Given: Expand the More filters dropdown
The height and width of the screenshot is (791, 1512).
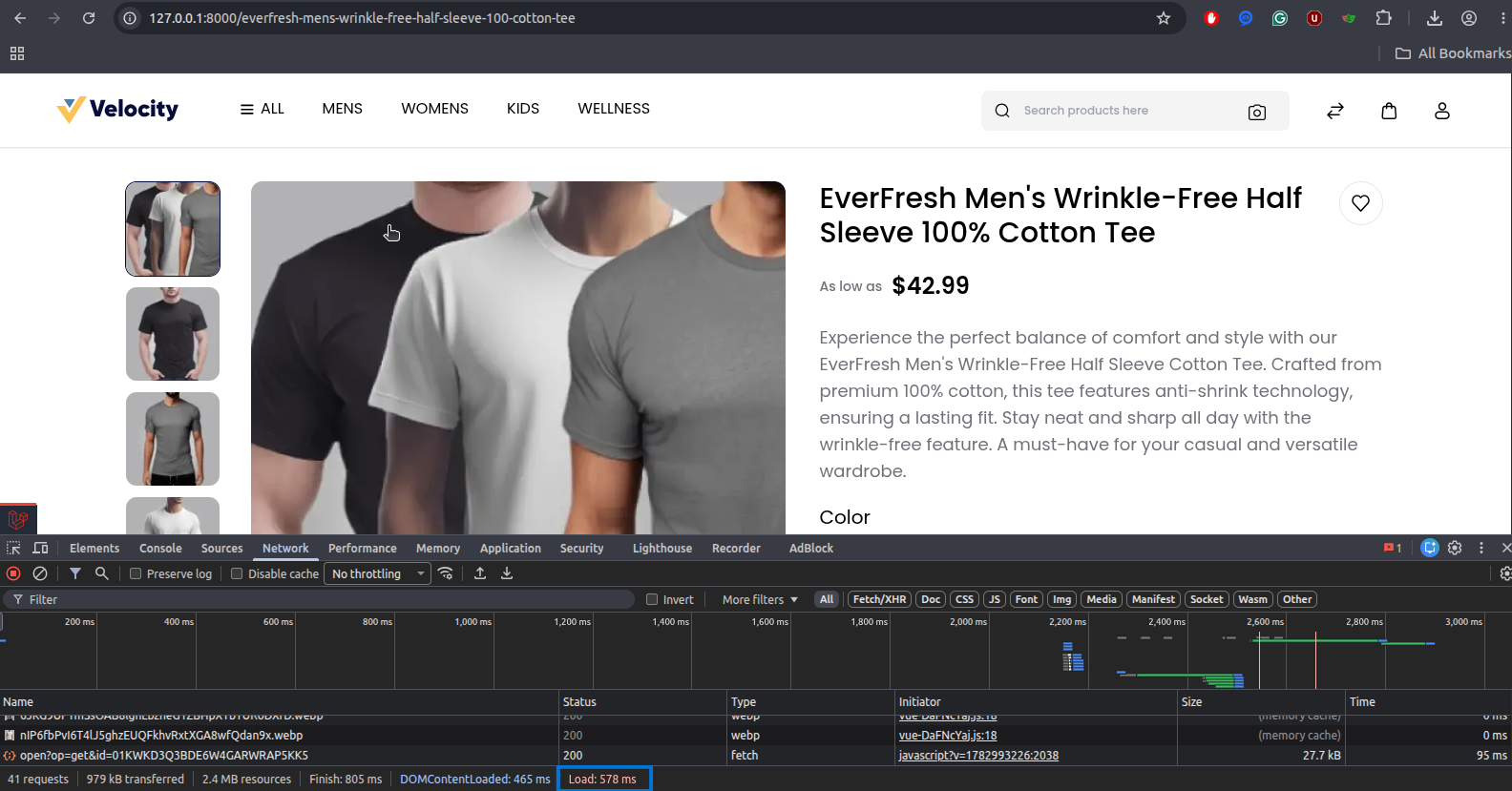Looking at the screenshot, I should tap(760, 599).
